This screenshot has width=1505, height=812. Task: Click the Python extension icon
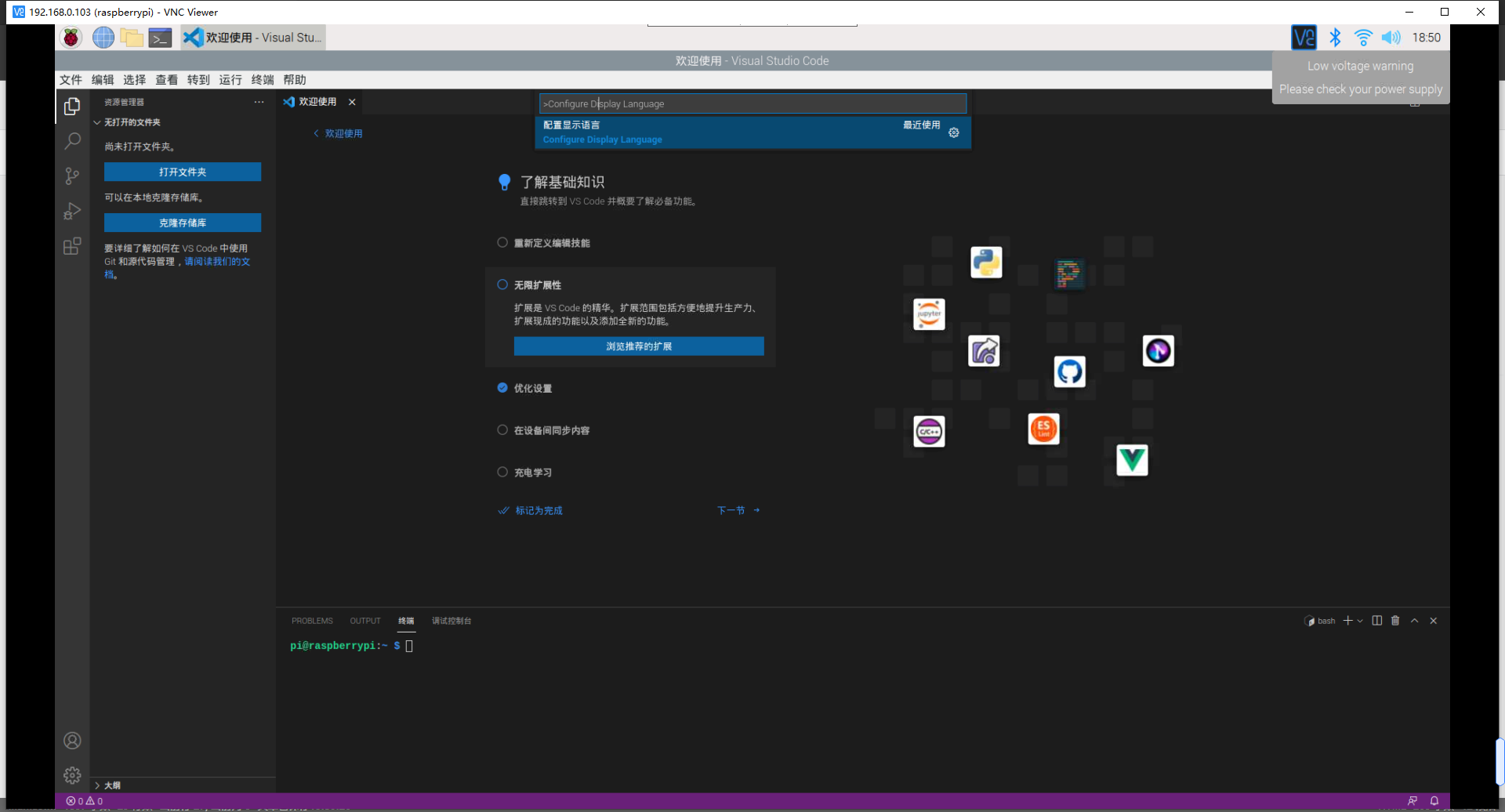pos(986,263)
